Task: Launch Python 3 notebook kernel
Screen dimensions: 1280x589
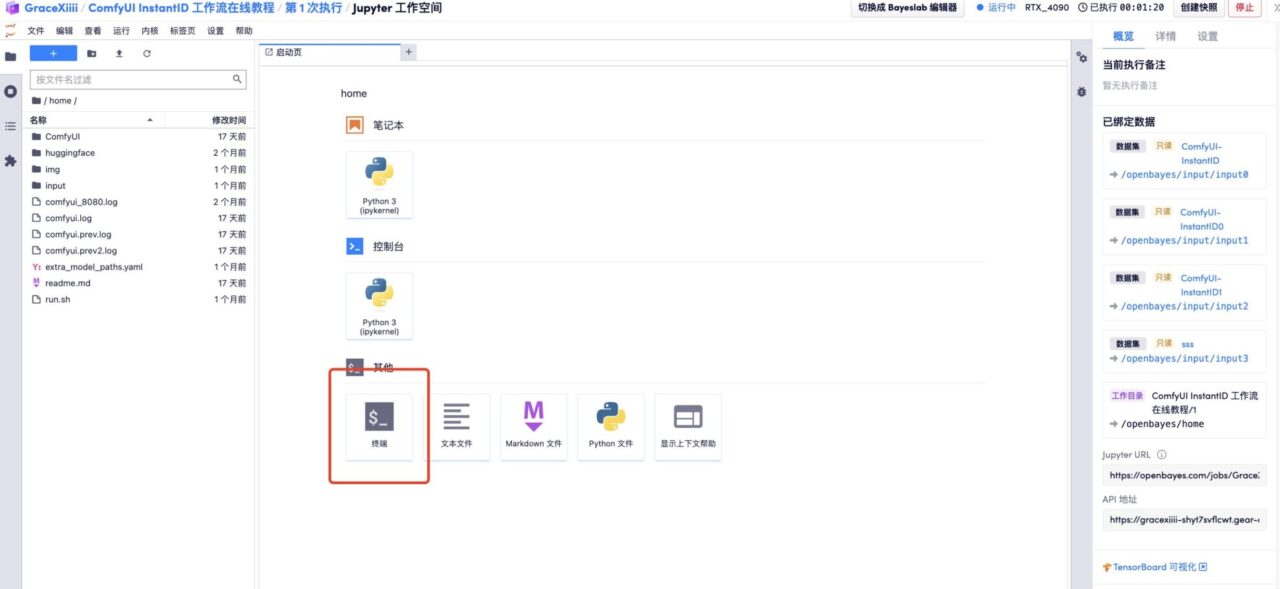Action: pos(379,184)
